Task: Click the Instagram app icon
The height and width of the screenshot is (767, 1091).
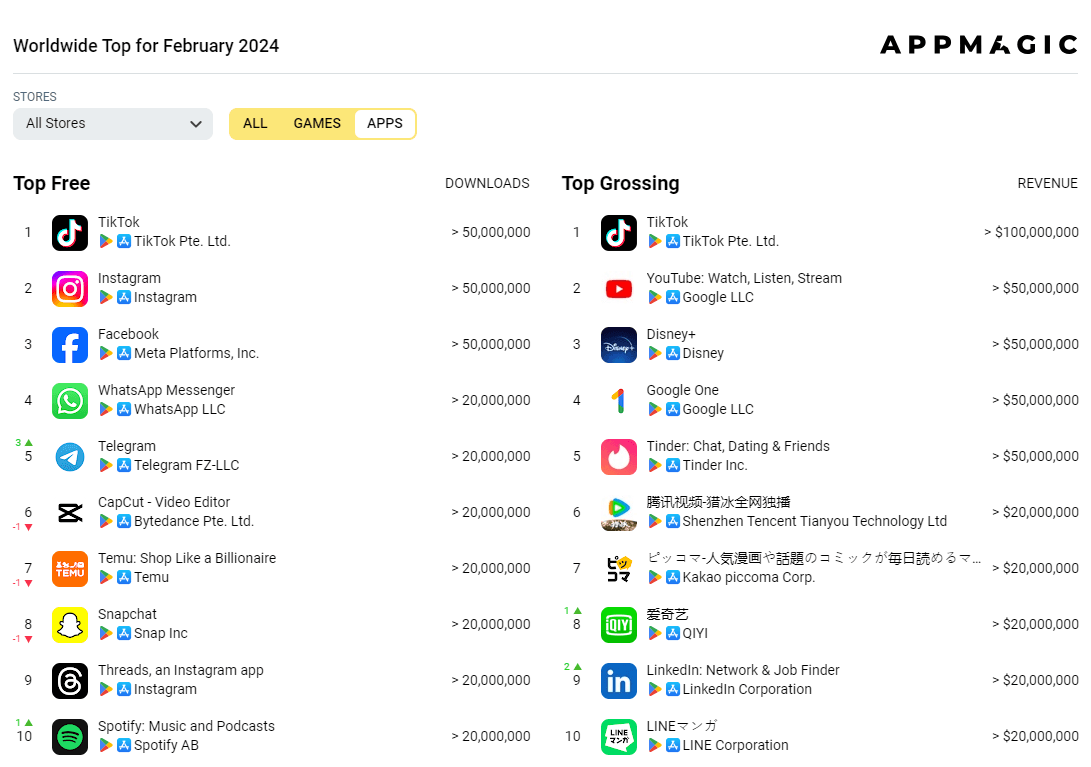Action: (70, 289)
